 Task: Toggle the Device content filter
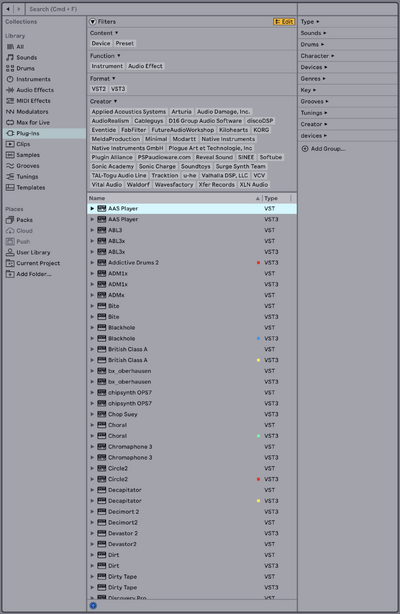pyautogui.click(x=101, y=43)
